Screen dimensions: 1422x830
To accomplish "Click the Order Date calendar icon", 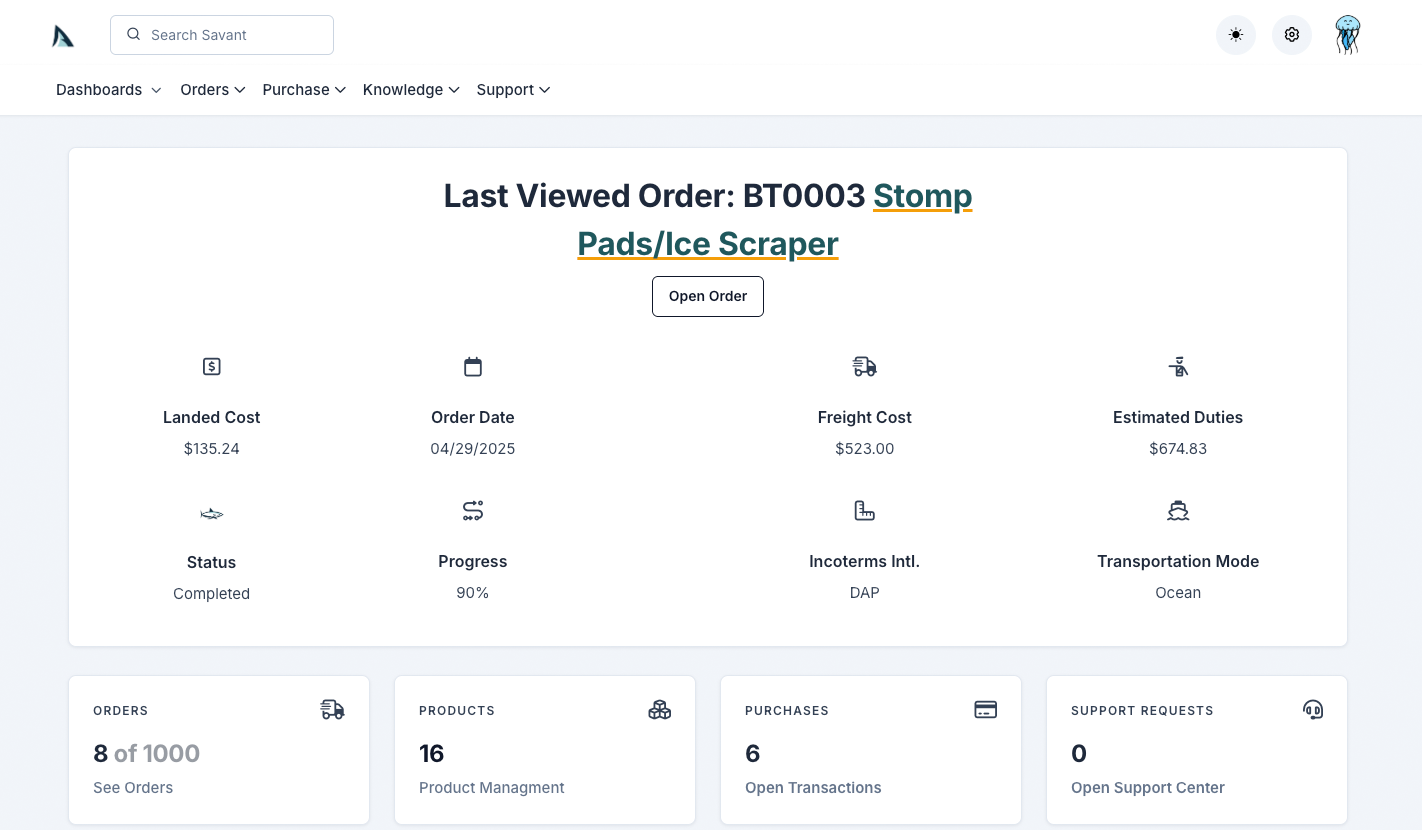I will click(472, 366).
